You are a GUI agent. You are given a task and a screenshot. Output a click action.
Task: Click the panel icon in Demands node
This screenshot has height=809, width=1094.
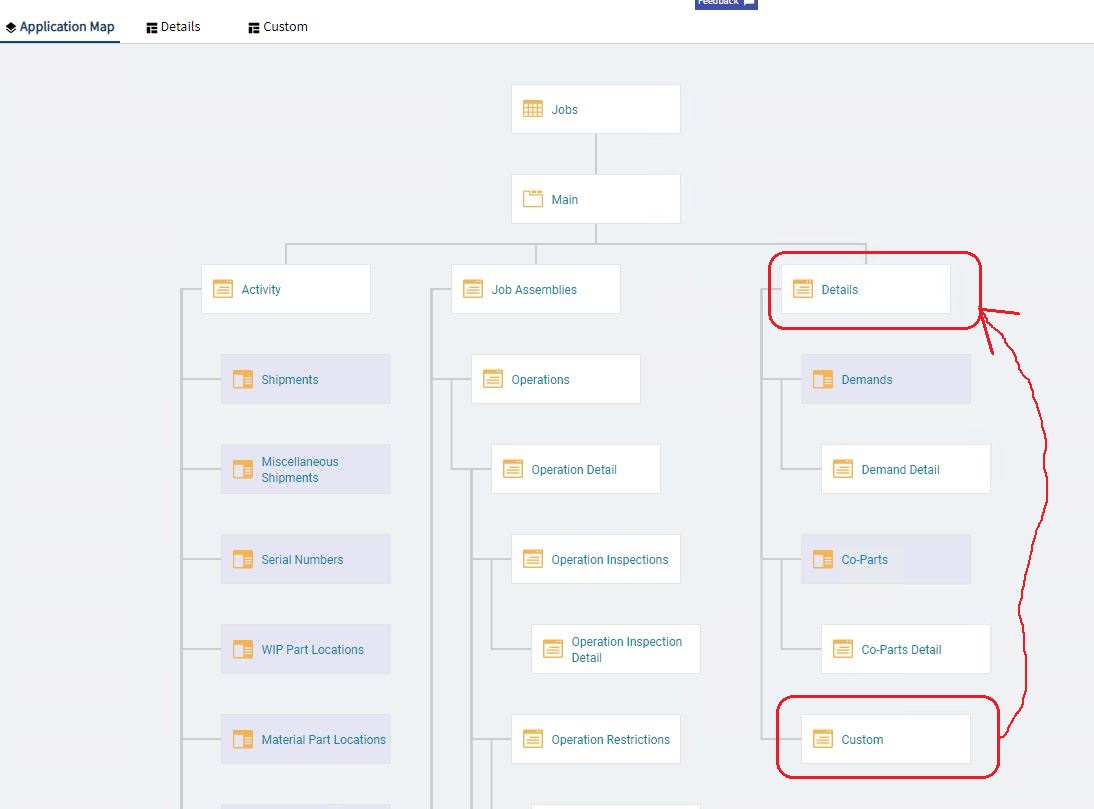coord(823,379)
